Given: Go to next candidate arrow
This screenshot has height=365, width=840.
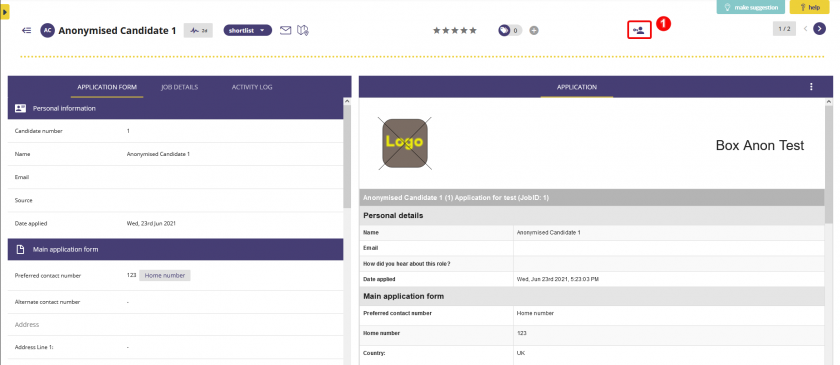Looking at the screenshot, I should (x=819, y=28).
